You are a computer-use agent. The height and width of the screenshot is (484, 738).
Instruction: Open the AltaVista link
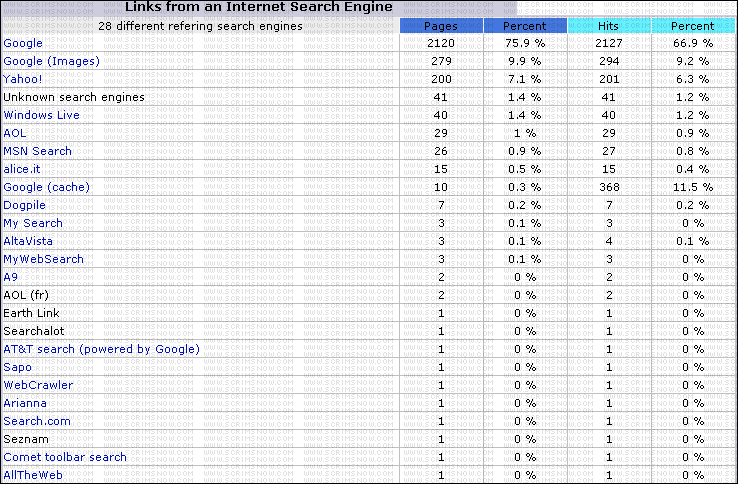point(28,241)
